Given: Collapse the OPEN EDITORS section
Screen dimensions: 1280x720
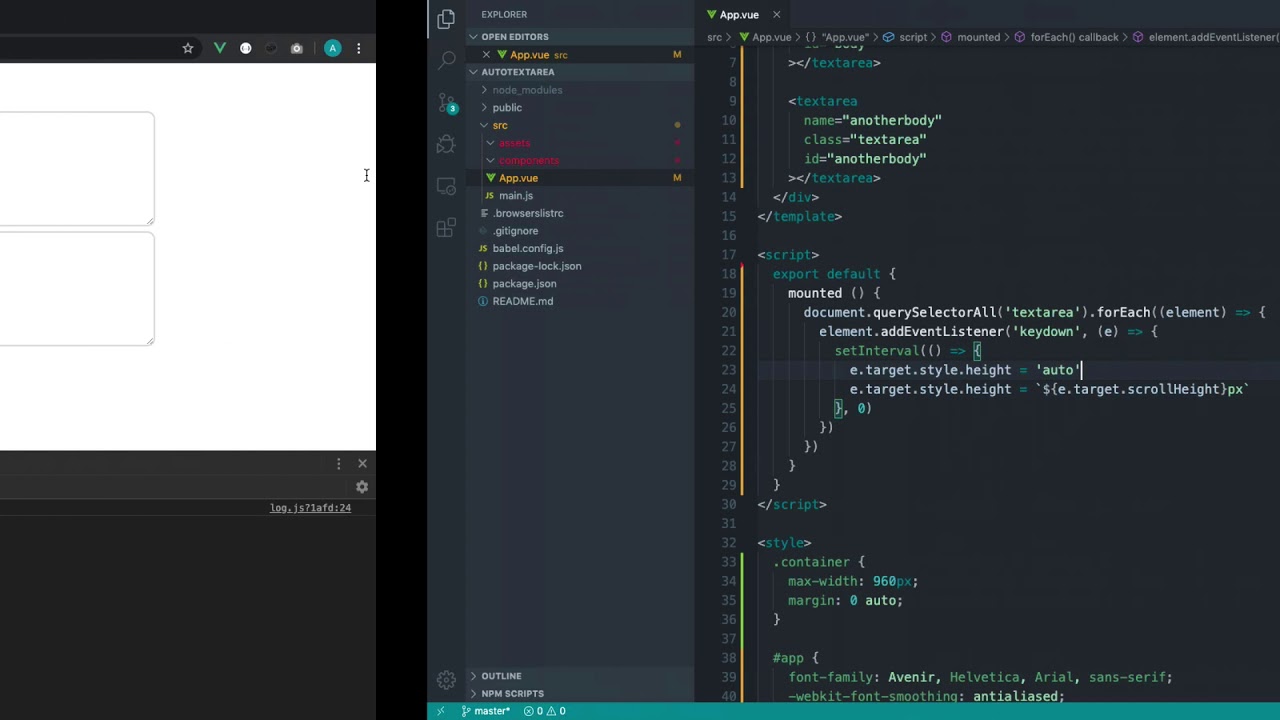Looking at the screenshot, I should click(581, 37).
